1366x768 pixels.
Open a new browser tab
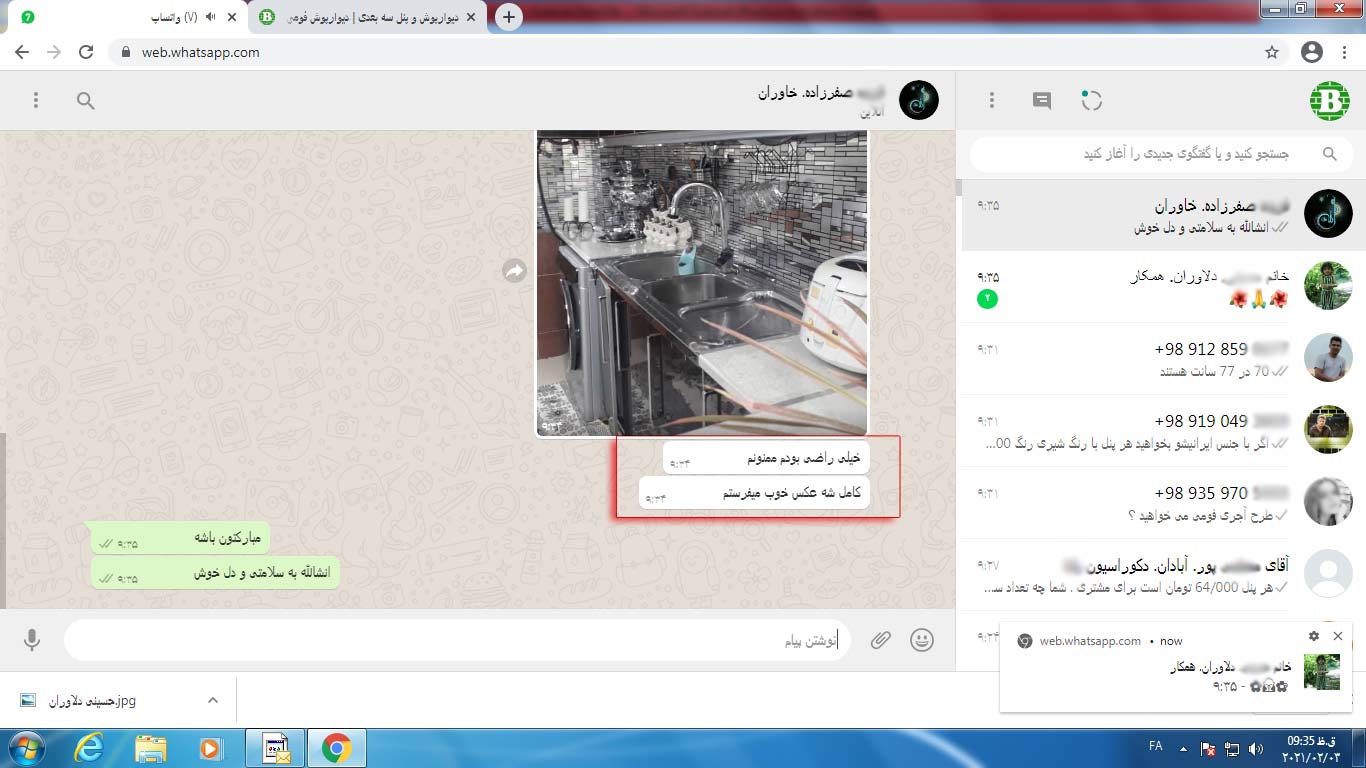(x=509, y=17)
